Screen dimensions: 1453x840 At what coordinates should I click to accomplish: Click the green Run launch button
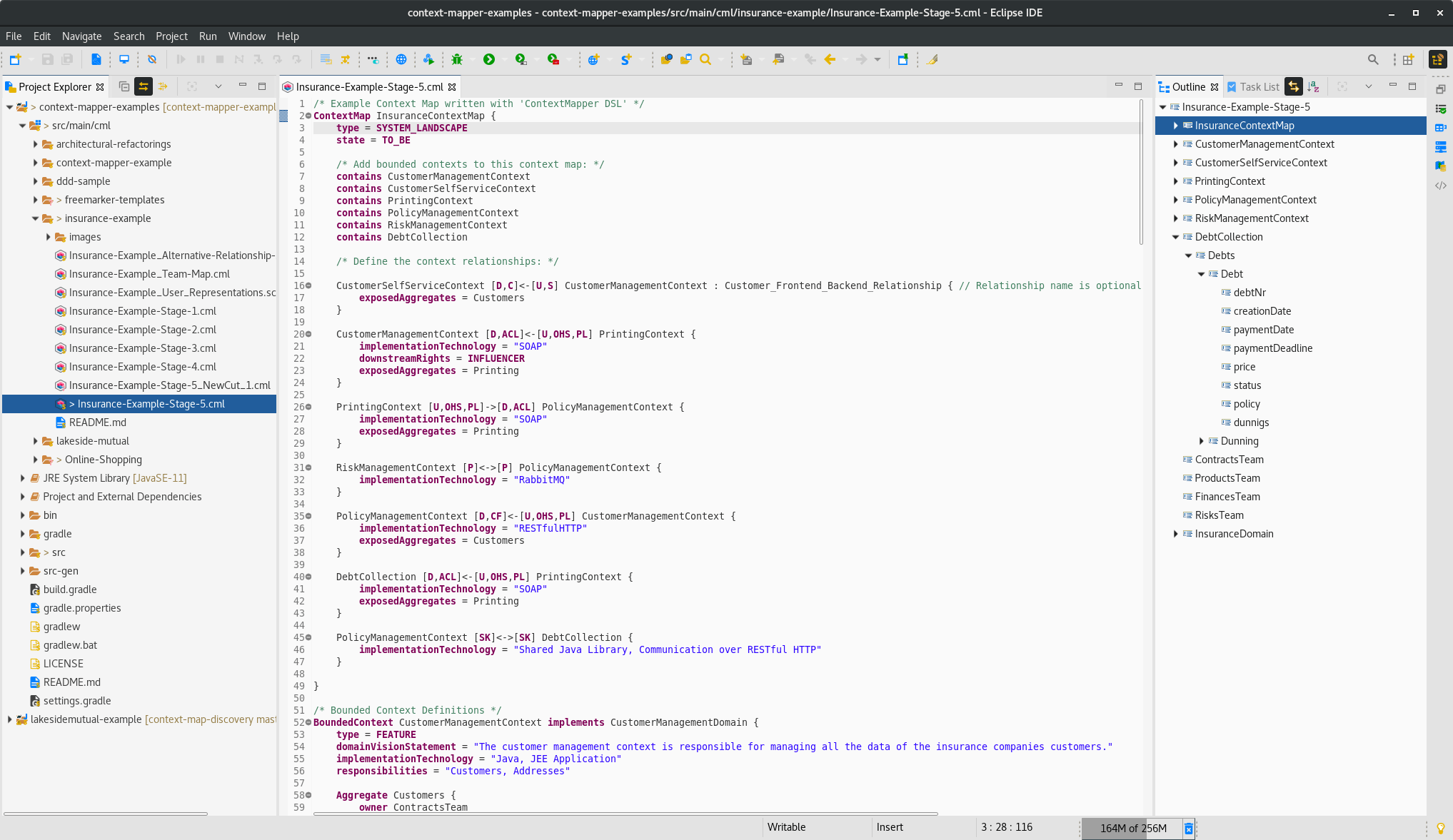point(489,59)
